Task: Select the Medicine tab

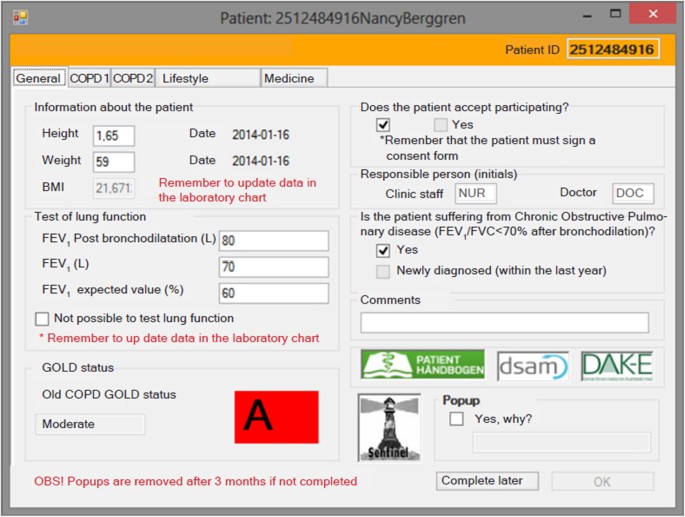Action: [x=294, y=78]
